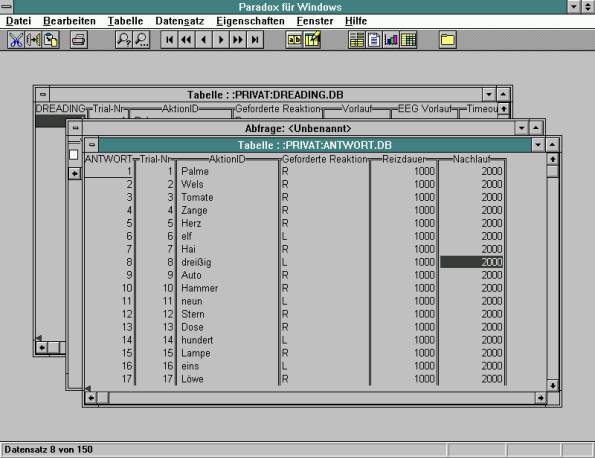Tick the checkbox in Abfrage window
This screenshot has width=595, height=458.
coord(74,154)
